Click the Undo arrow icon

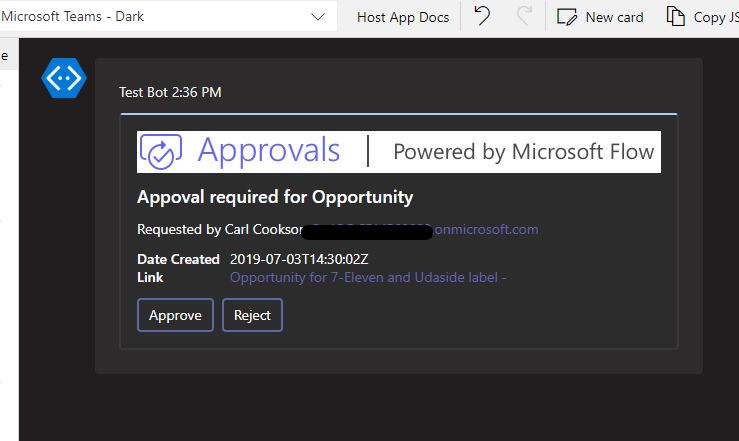click(482, 16)
